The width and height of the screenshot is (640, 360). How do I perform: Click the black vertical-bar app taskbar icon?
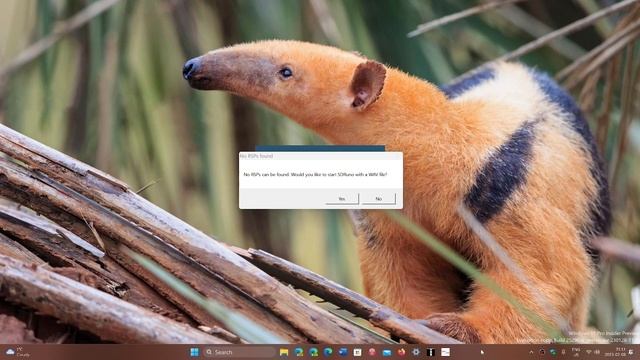coord(431,352)
